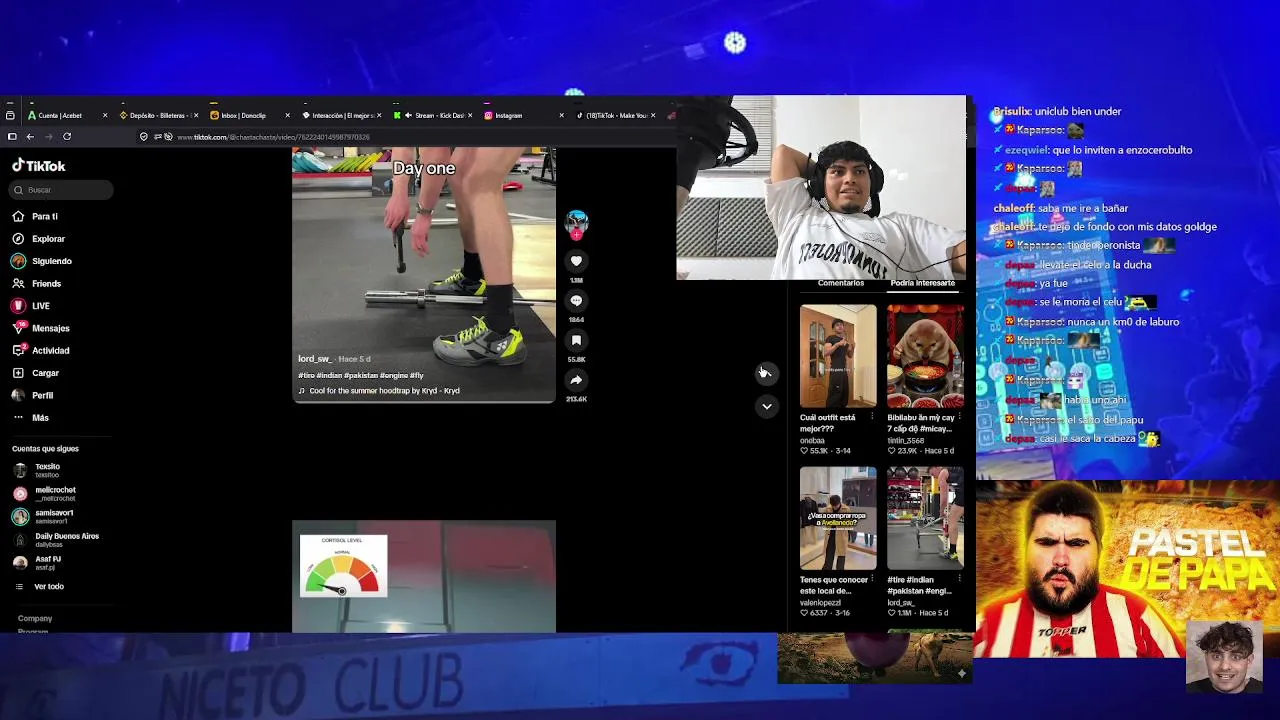Click the tiktok.com address bar URL

point(273,137)
